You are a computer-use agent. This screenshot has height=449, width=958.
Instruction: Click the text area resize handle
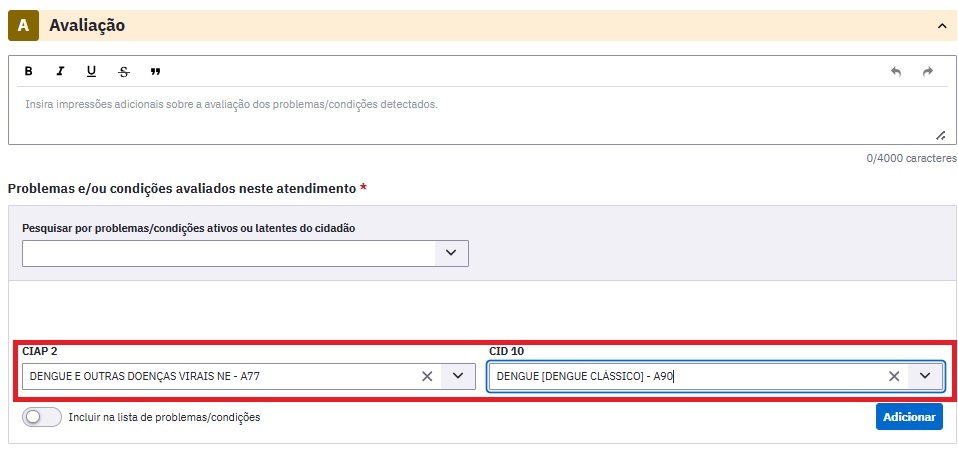pyautogui.click(x=941, y=136)
